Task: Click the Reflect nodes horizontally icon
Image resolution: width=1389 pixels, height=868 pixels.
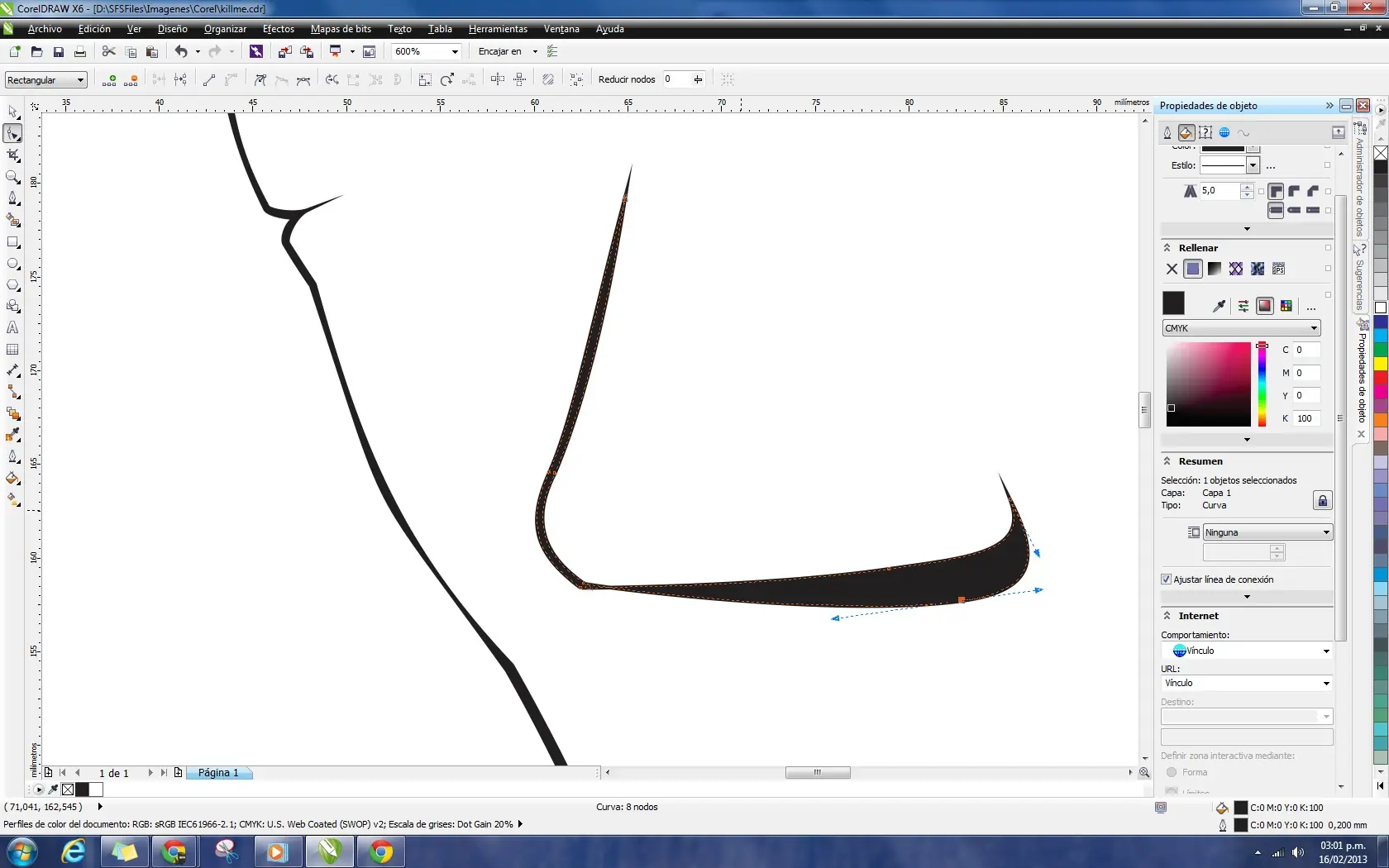Action: click(x=498, y=79)
